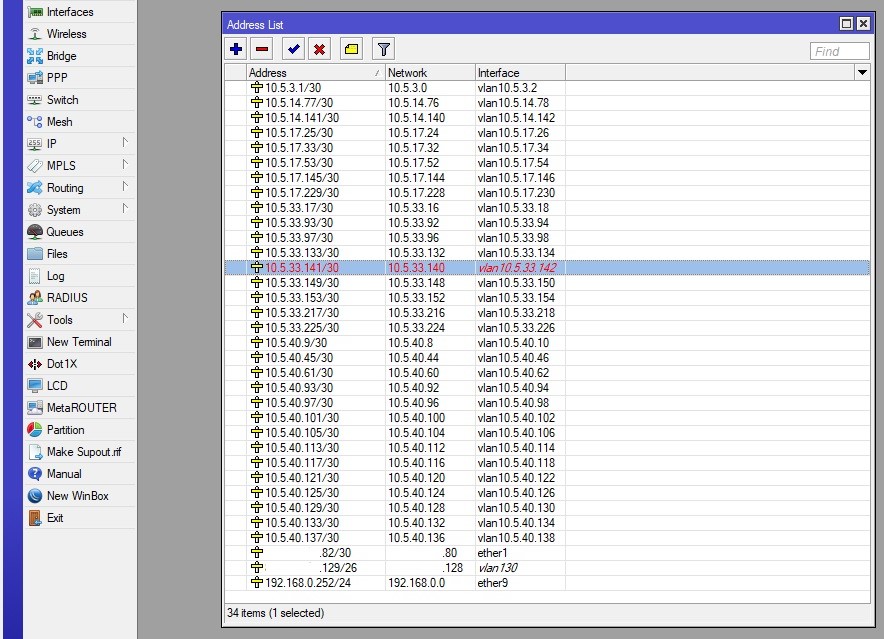
Task: Select address row 10.5.33.217/30
Action: tap(547, 313)
